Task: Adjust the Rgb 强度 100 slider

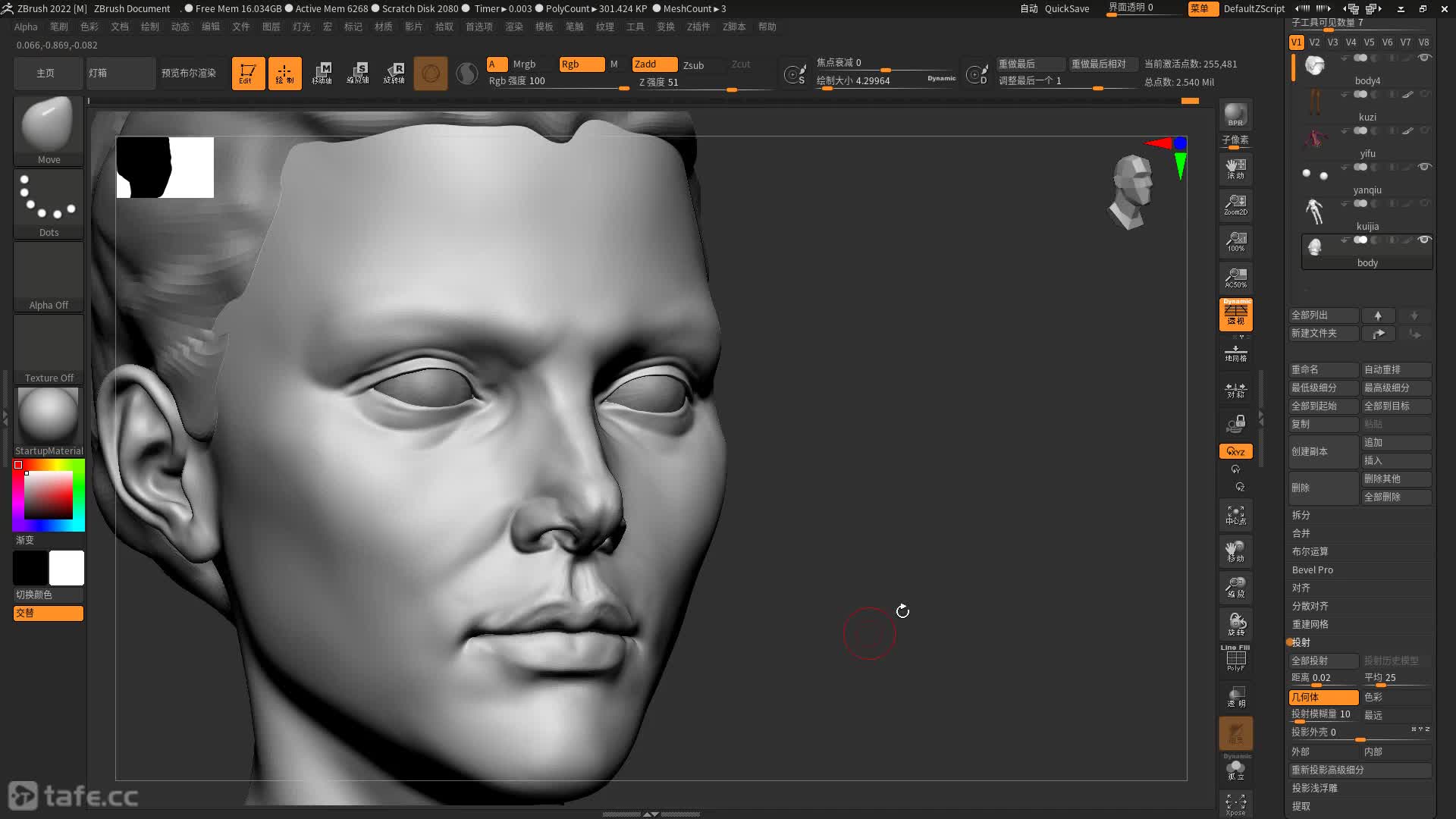Action: 558,82
